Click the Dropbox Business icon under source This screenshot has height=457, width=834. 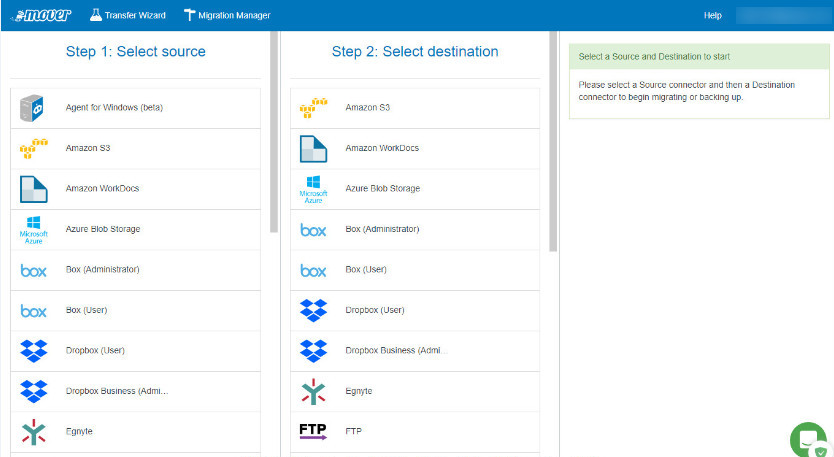click(34, 392)
